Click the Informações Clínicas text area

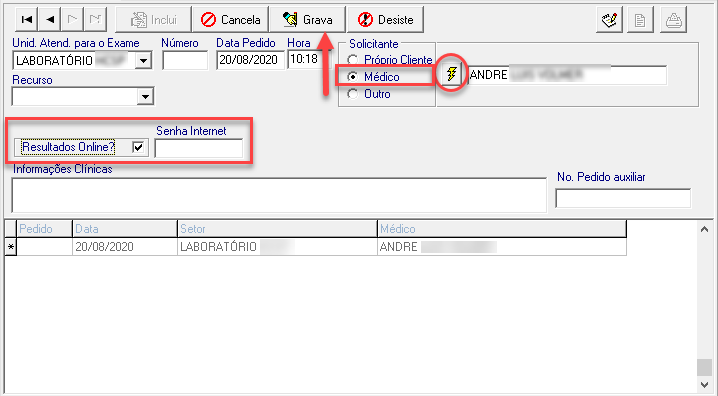click(279, 195)
